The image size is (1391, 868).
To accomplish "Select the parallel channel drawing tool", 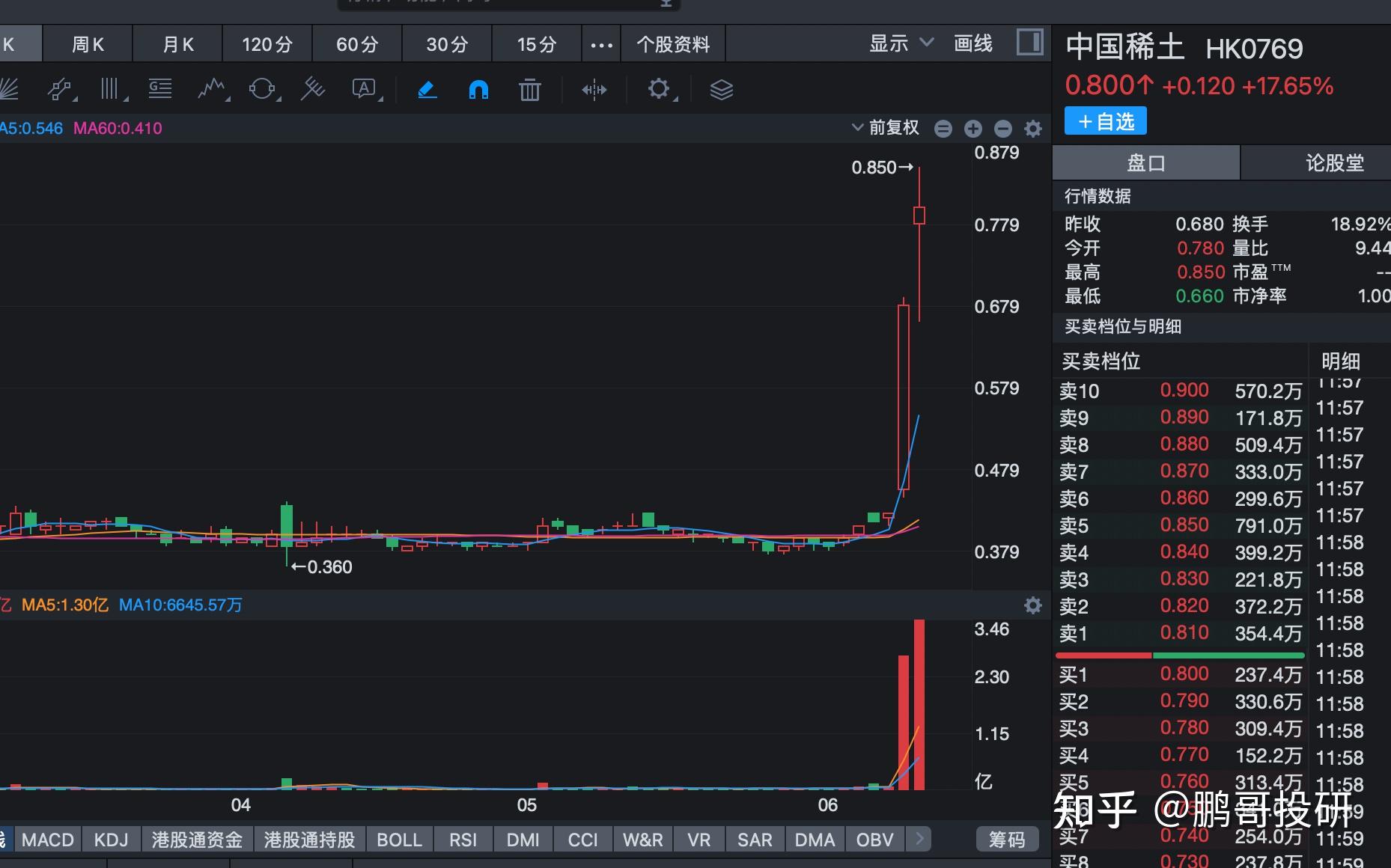I will 60,90.
